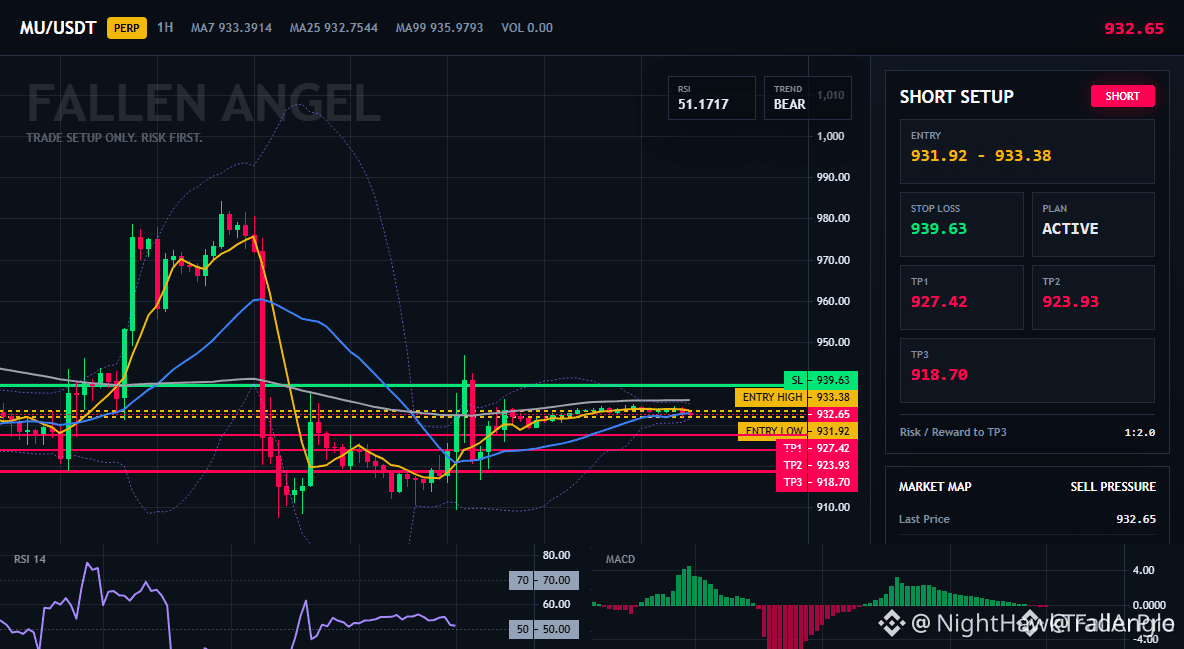Click the 1:2.0 risk reward ratio
The height and width of the screenshot is (649, 1184).
pos(1139,433)
